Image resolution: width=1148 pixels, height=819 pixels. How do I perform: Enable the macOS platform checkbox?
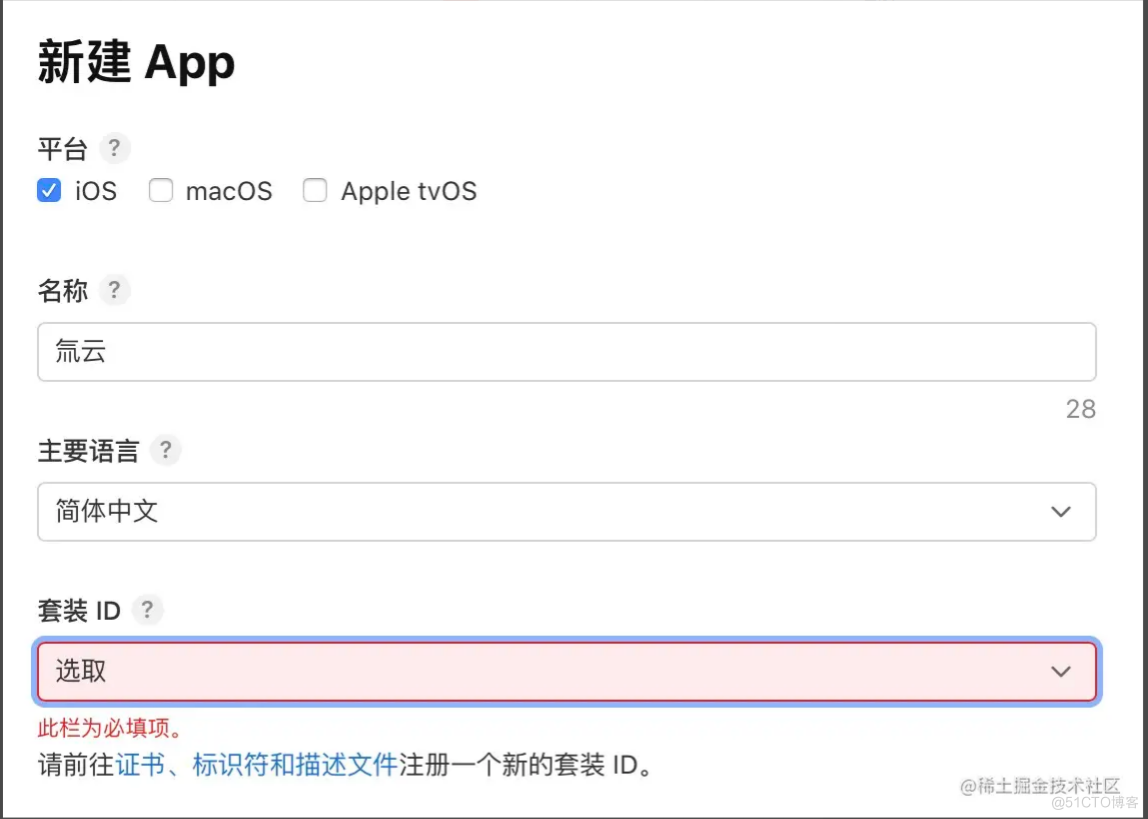[161, 191]
